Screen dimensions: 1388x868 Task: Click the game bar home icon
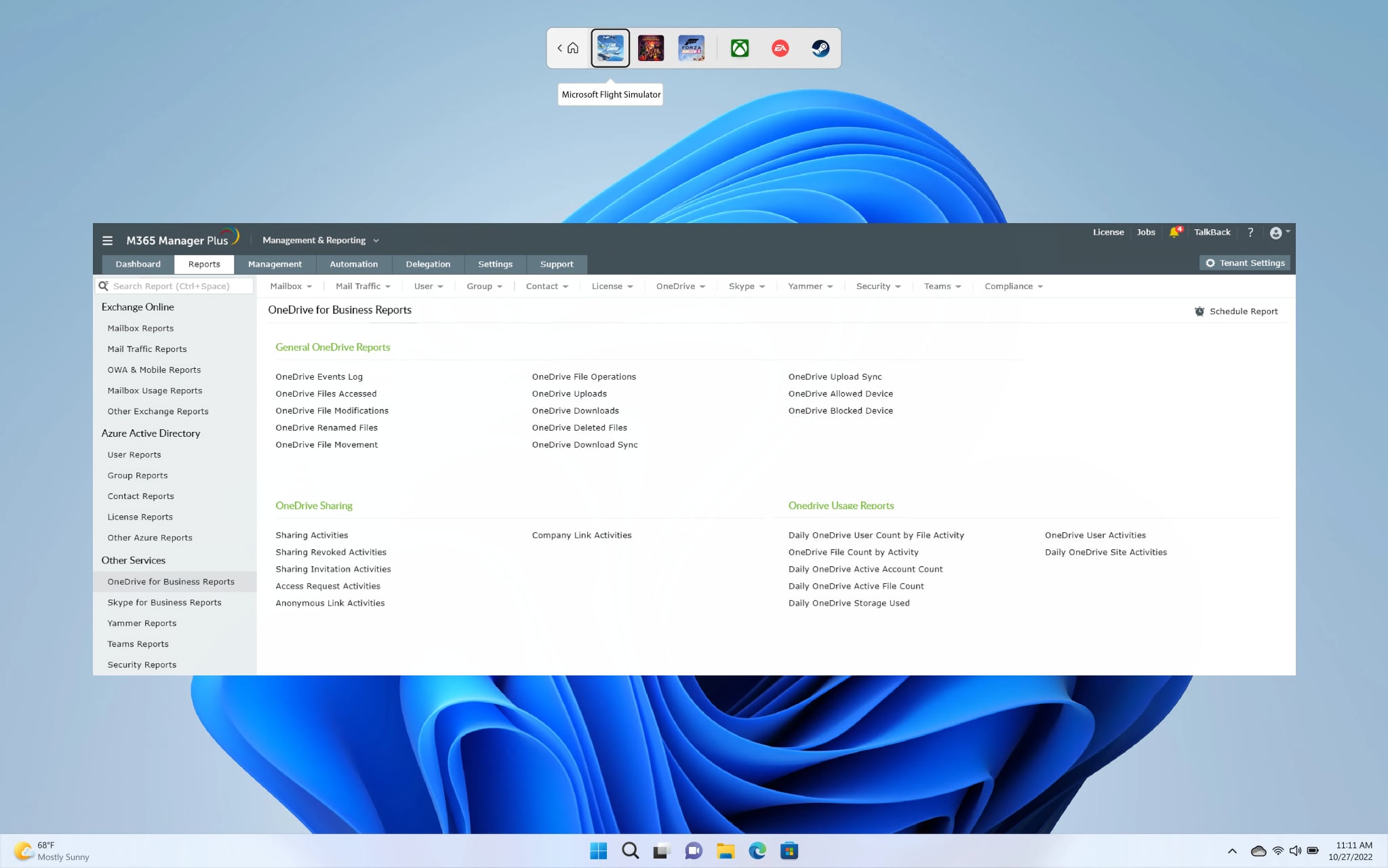pos(573,48)
